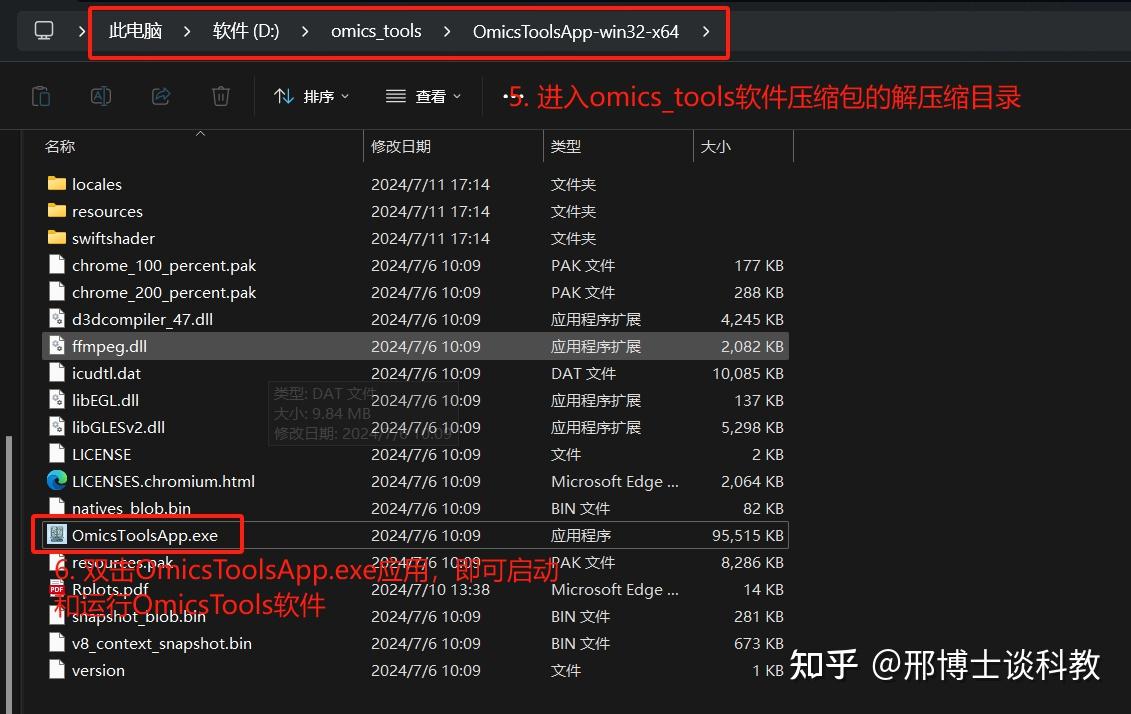Click the delete trash toolbar icon
Image resolution: width=1131 pixels, height=714 pixels.
coord(220,95)
